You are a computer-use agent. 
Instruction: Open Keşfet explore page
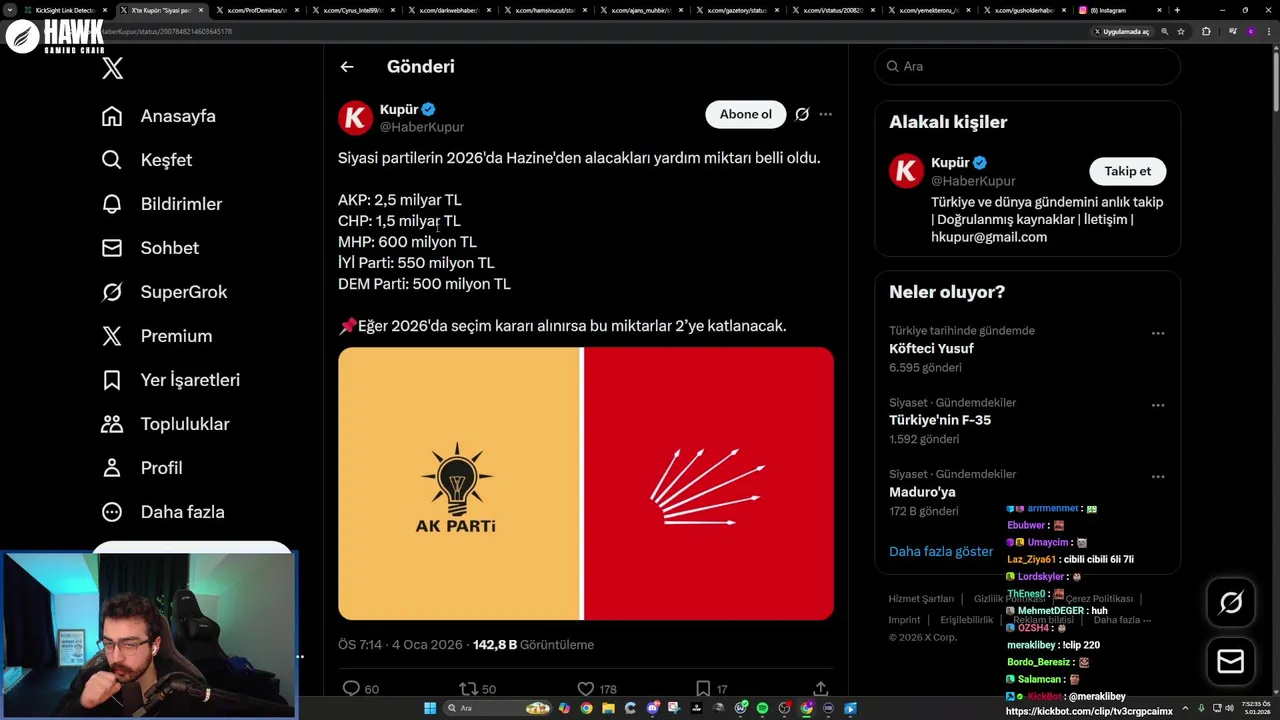tap(147, 160)
